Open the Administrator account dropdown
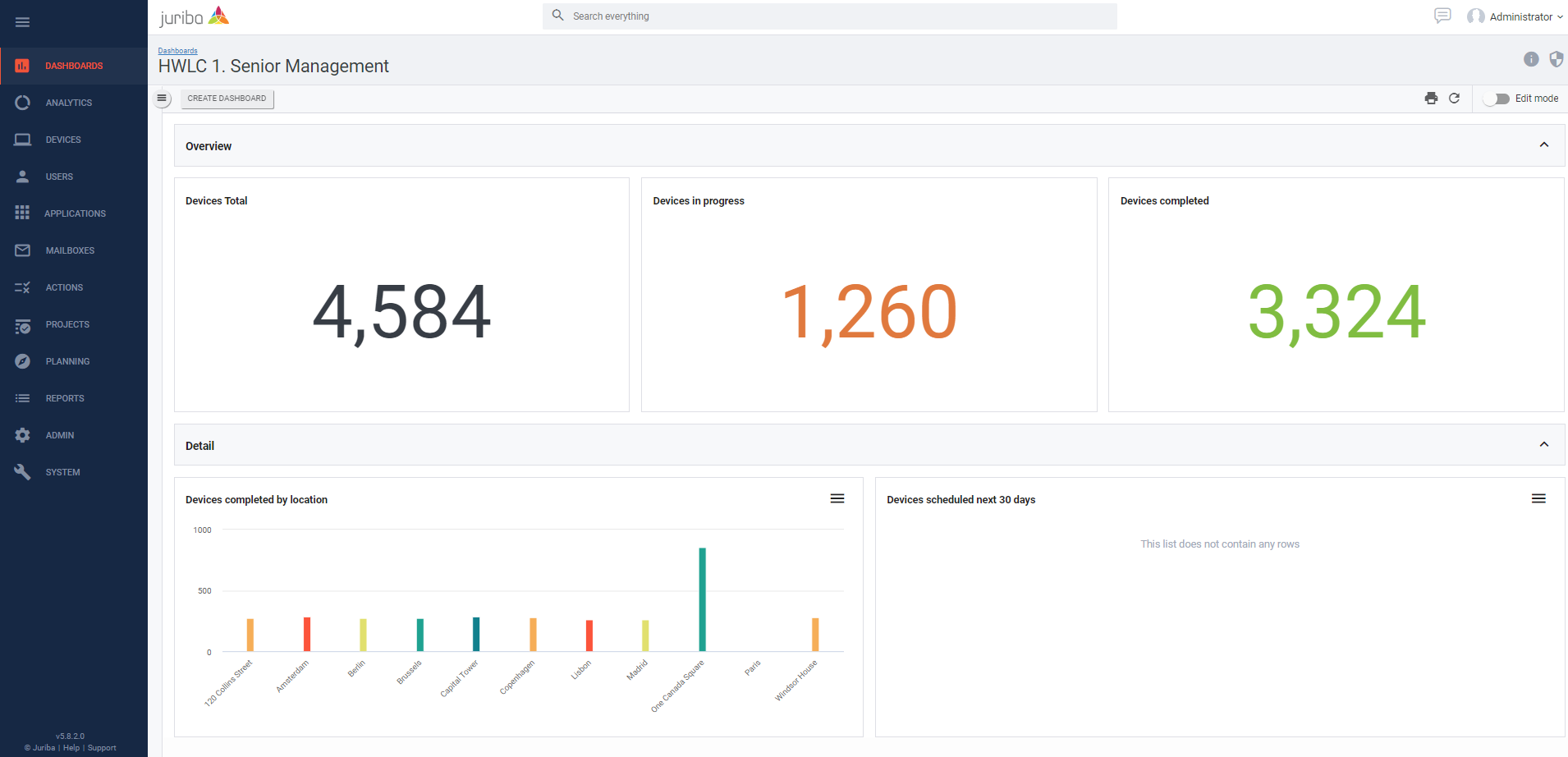The width and height of the screenshot is (1568, 757). click(1516, 16)
